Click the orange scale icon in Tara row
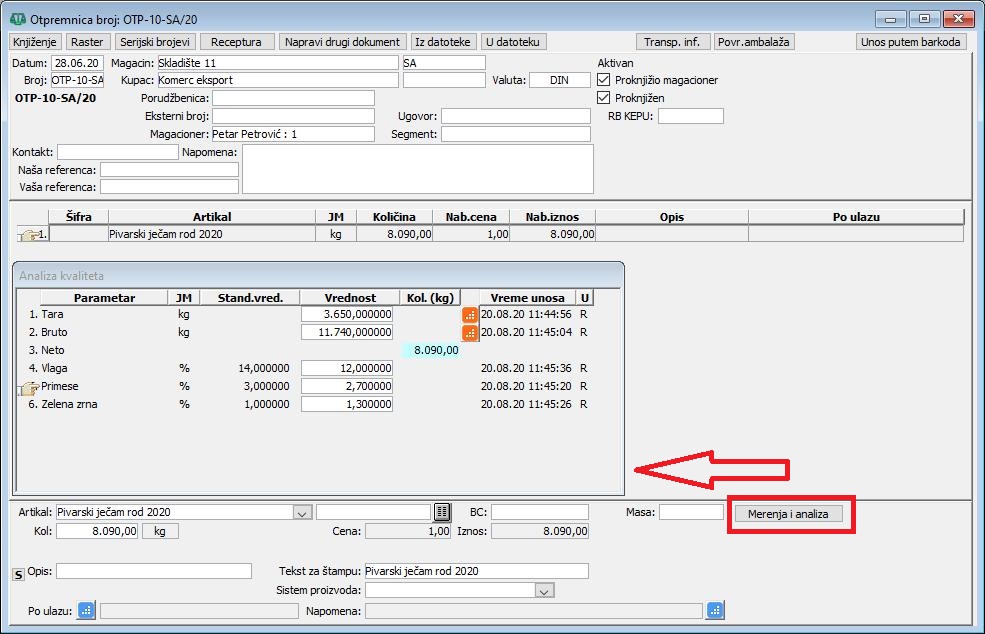This screenshot has width=985, height=634. (470, 314)
